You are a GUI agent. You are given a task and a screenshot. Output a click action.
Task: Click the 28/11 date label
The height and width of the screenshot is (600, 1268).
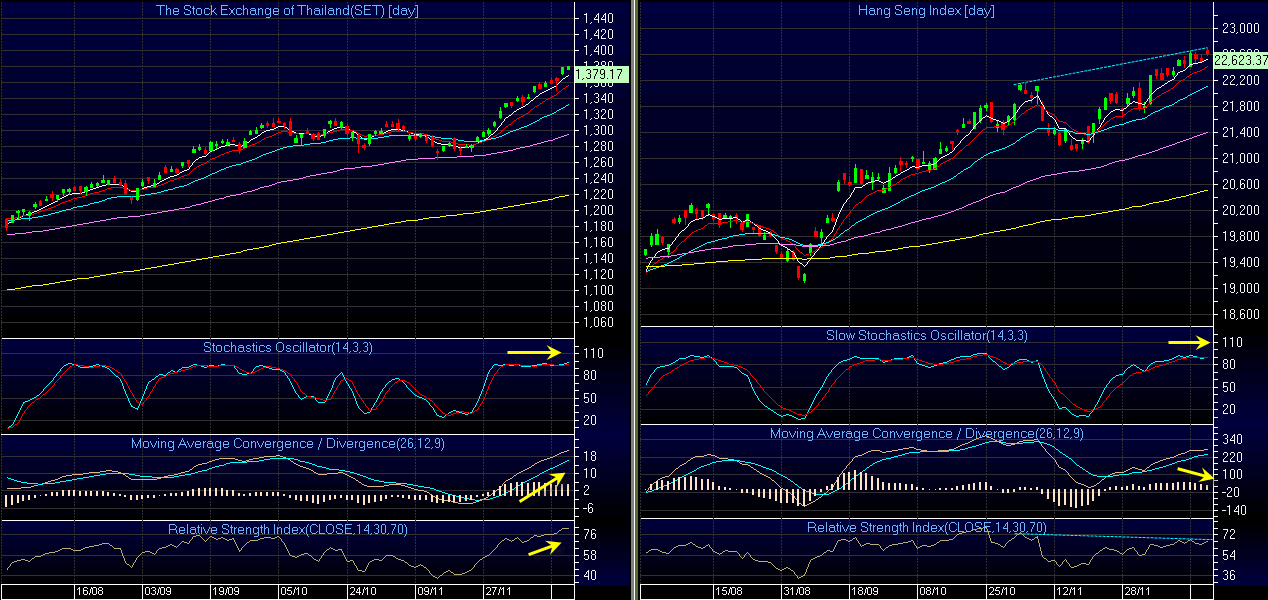tap(1140, 592)
